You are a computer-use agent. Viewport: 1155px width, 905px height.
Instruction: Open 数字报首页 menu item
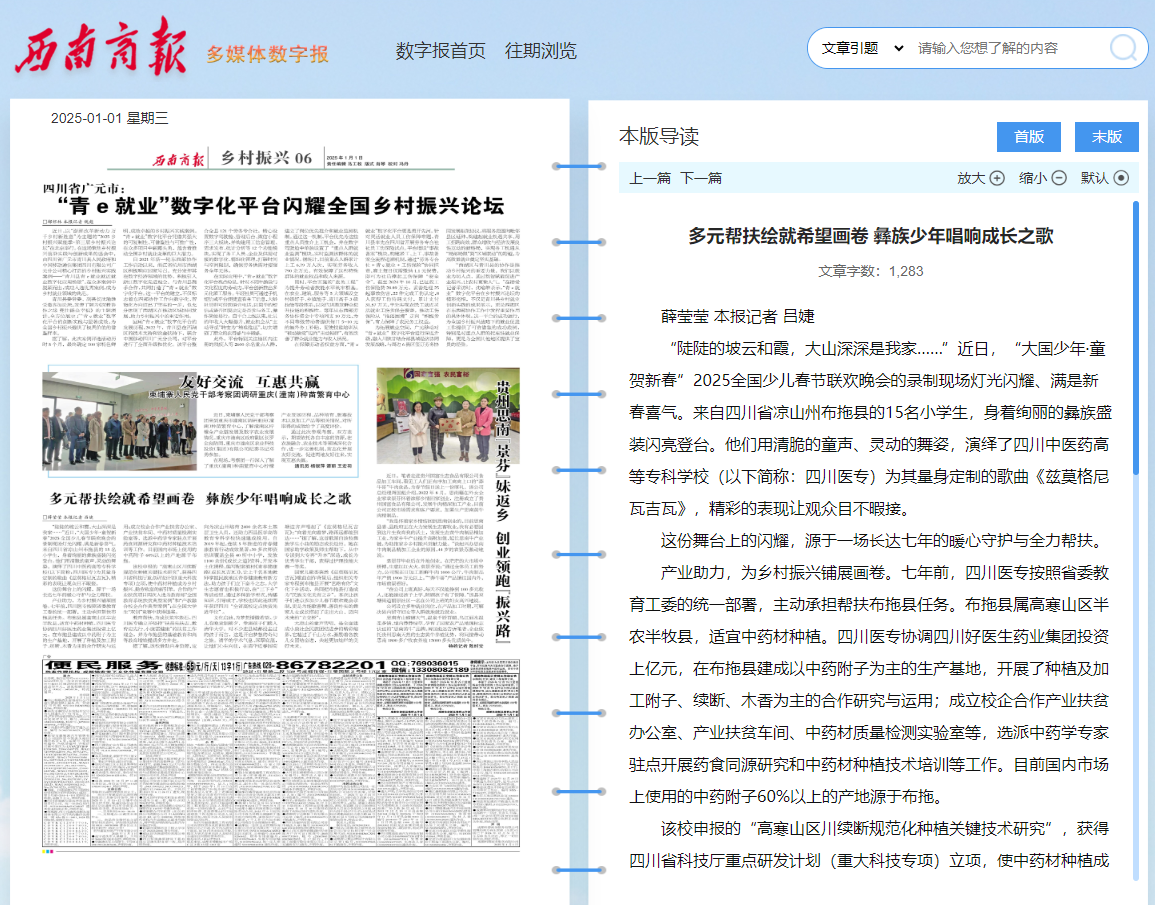pos(440,51)
